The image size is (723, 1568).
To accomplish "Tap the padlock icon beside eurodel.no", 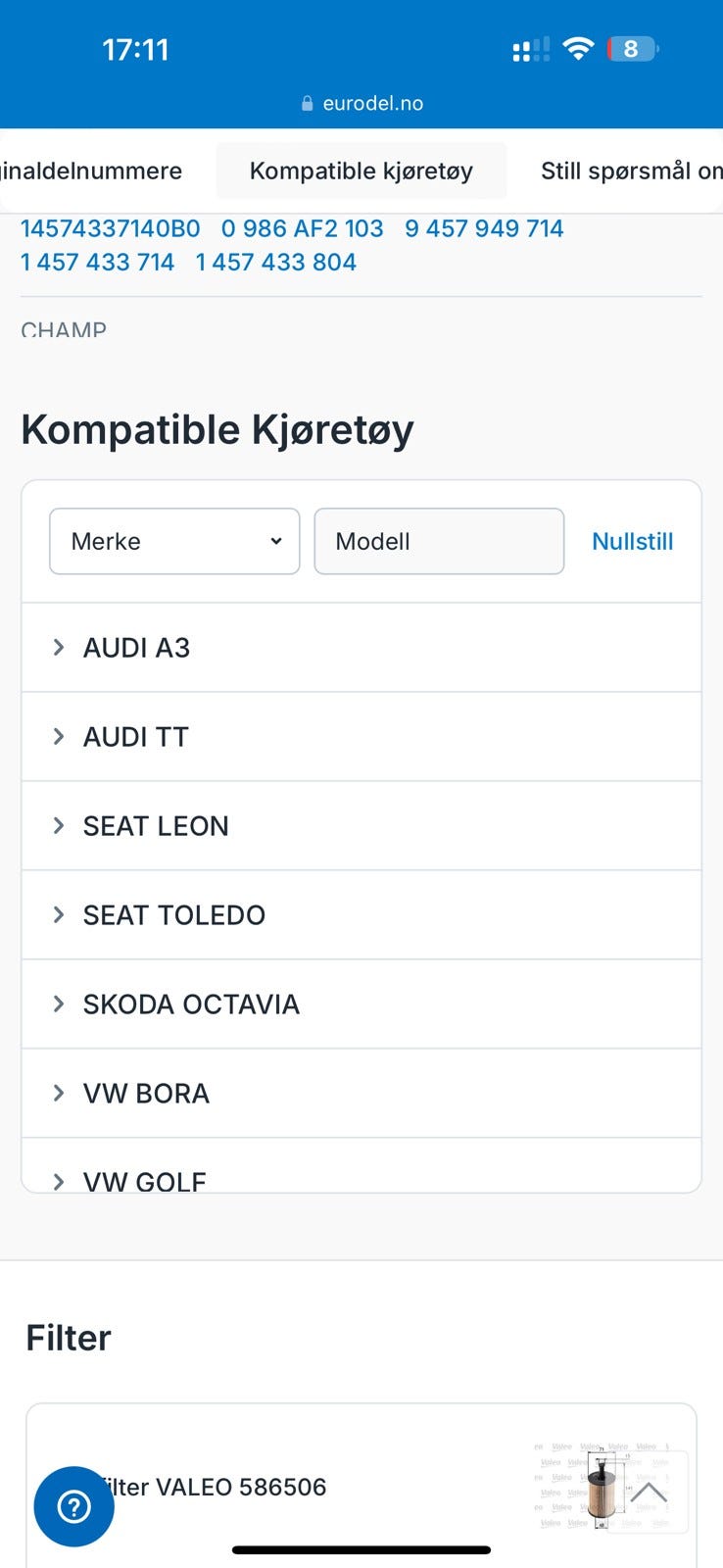I will tap(307, 104).
